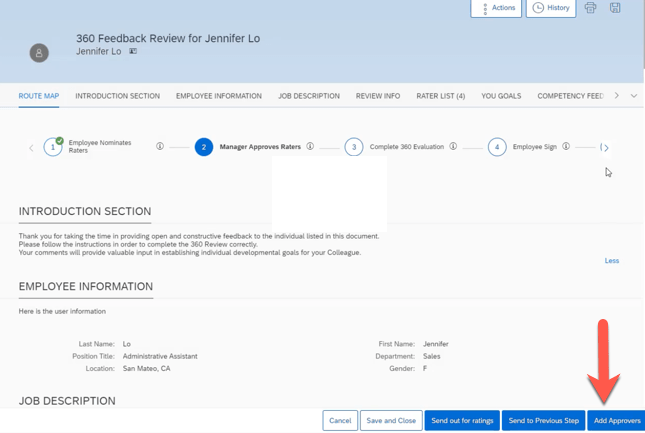Open the History panel
This screenshot has width=645, height=433.
[x=551, y=8]
